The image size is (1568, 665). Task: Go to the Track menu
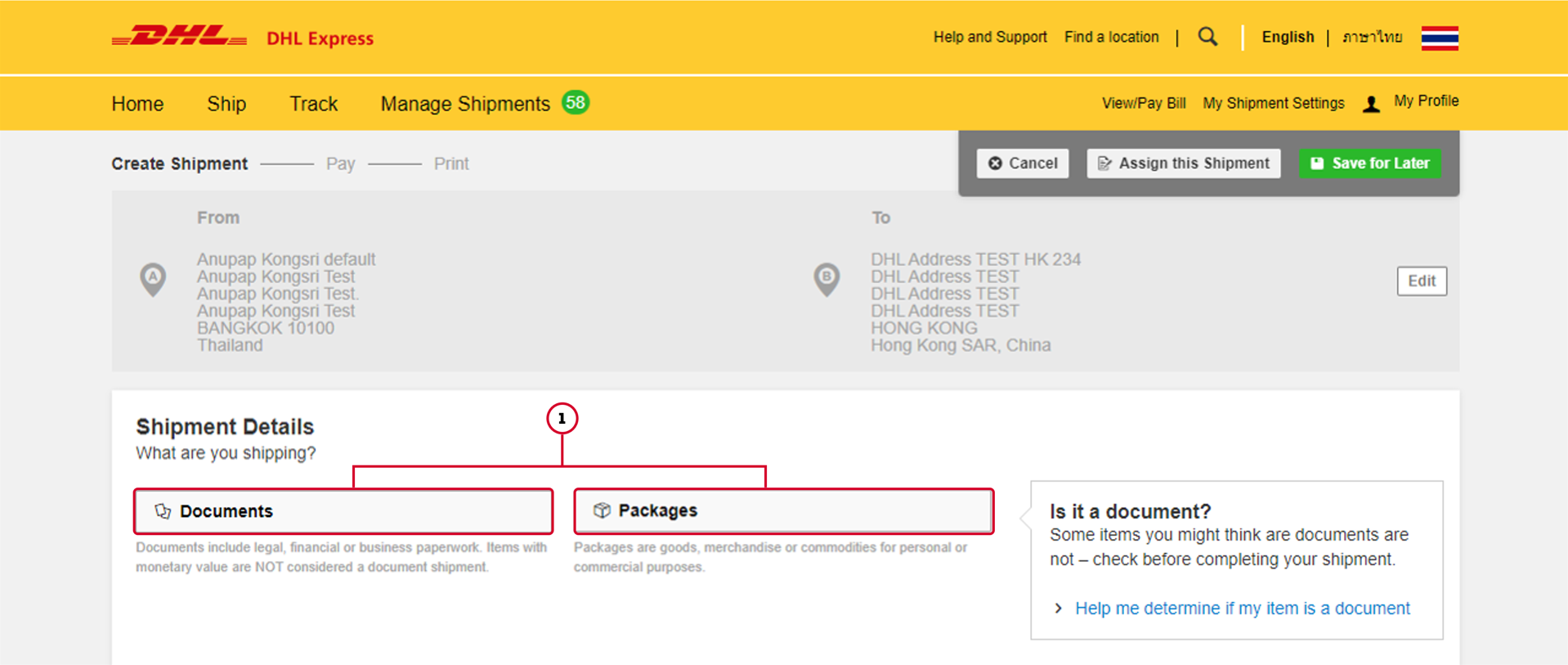point(313,104)
